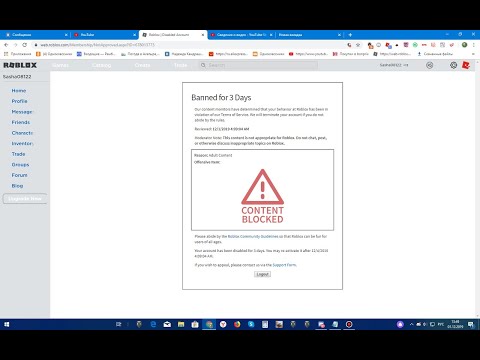Open Profile in the sidebar
The image size is (480, 360).
point(19,101)
